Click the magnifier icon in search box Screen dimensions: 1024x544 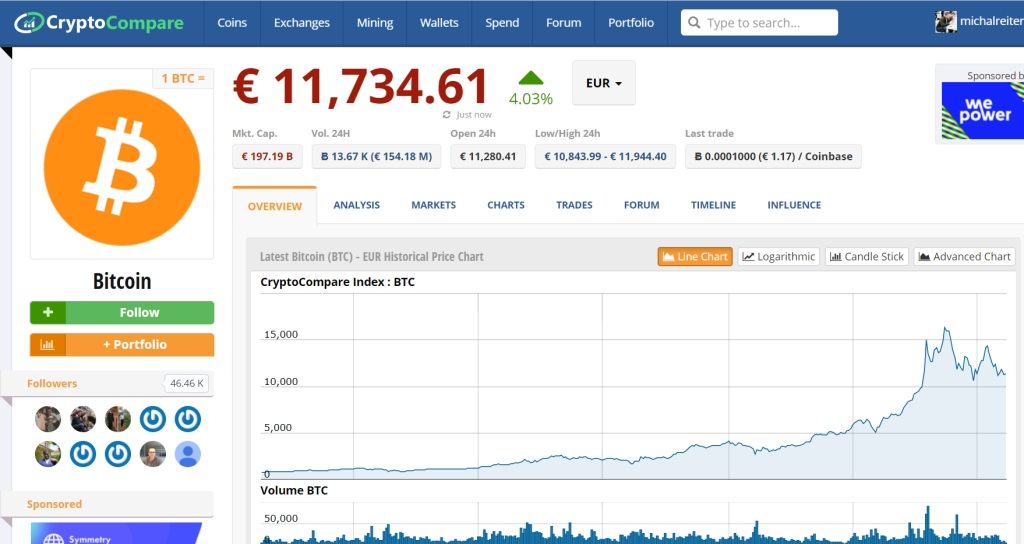click(x=693, y=23)
